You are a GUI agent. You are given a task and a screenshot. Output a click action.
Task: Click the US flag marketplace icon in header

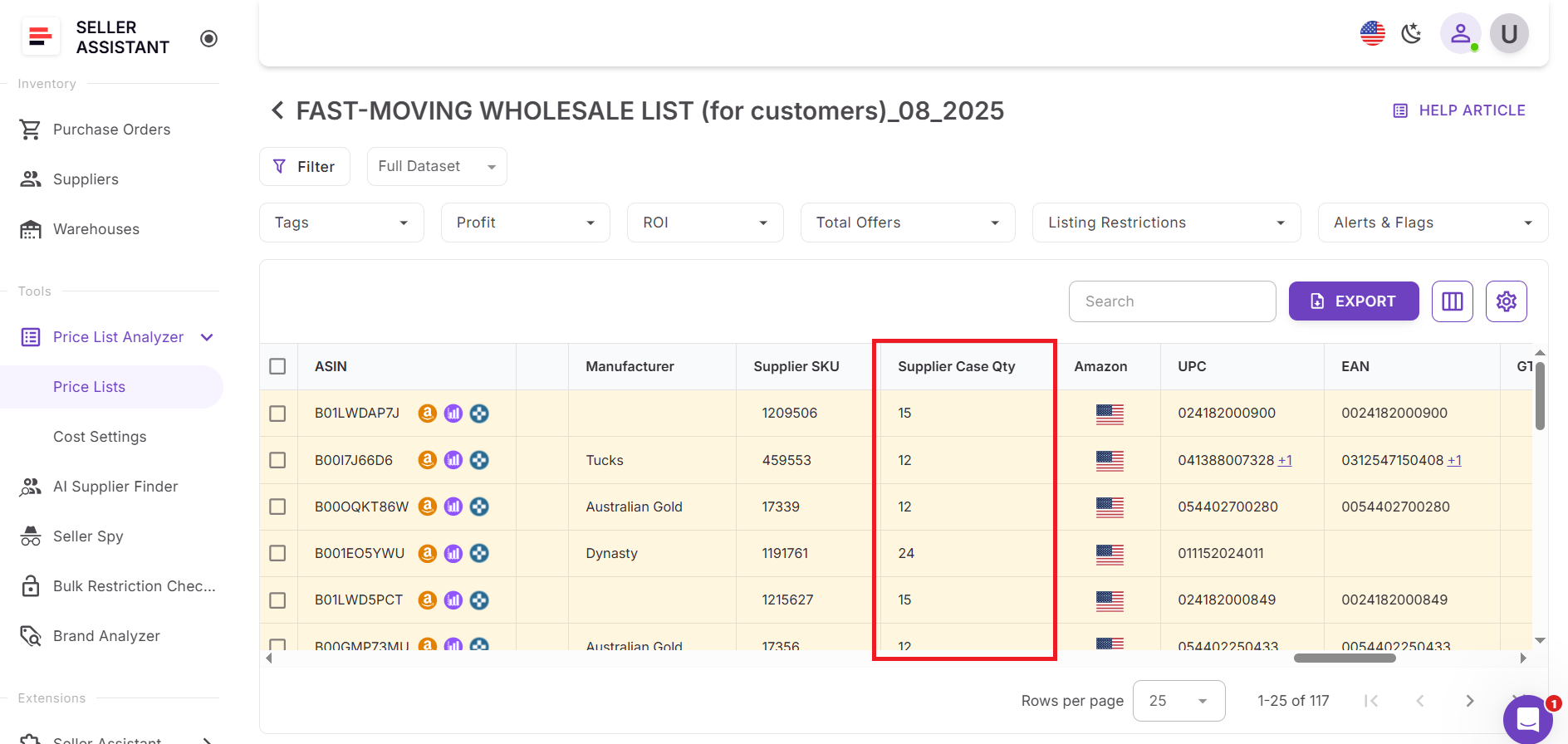click(x=1372, y=34)
